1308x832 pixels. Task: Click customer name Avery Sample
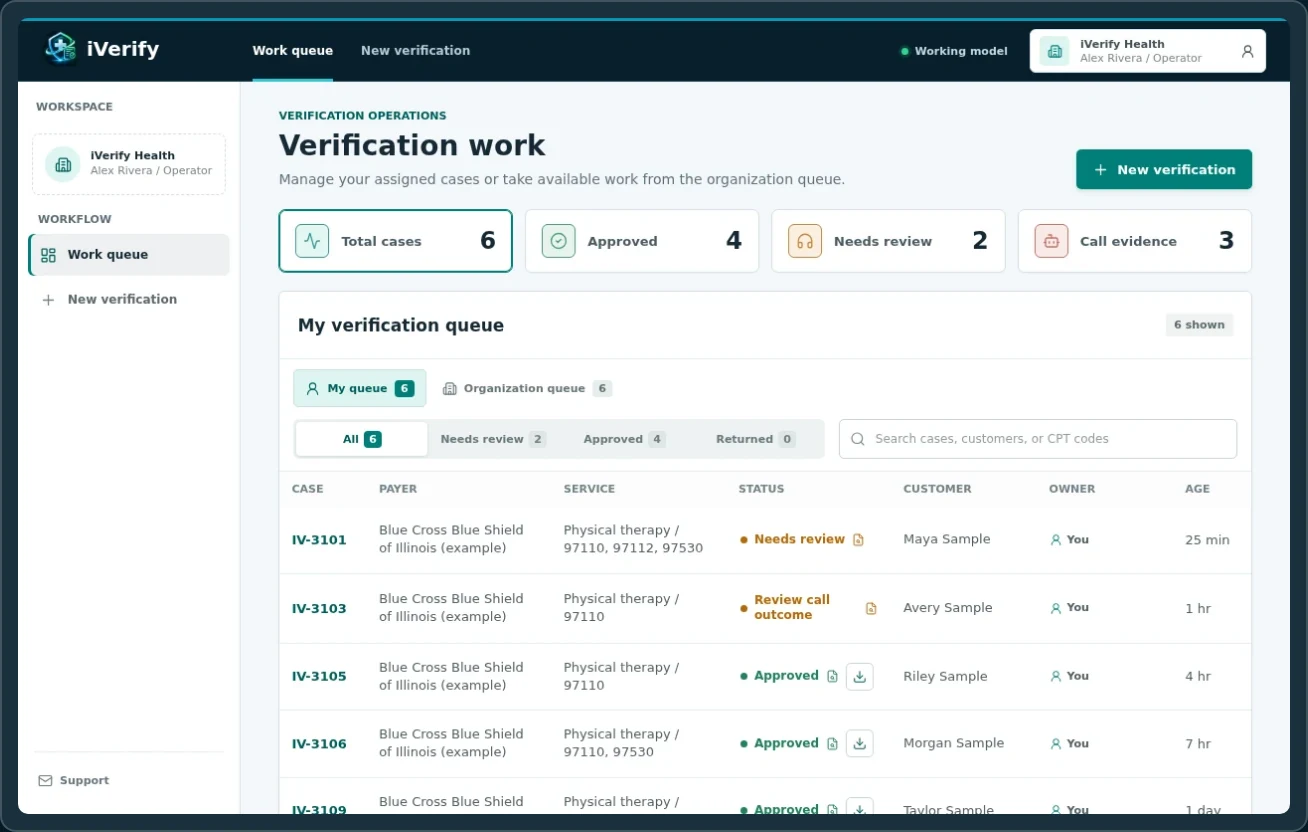pyautogui.click(x=948, y=608)
